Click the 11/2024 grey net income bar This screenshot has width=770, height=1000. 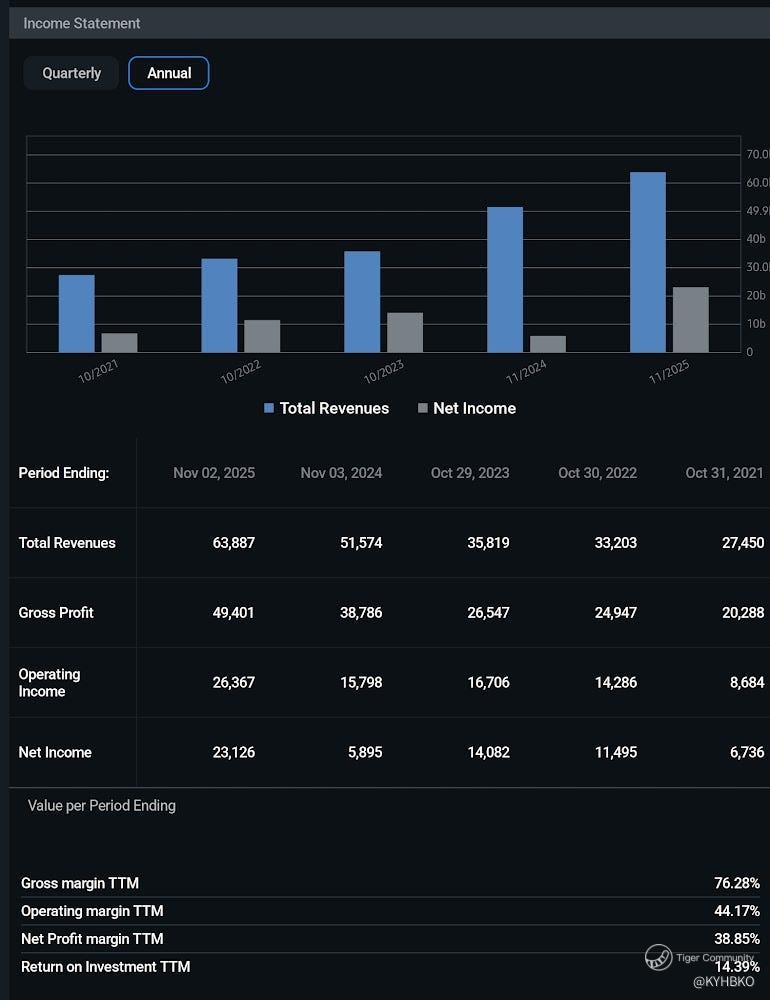tap(547, 344)
